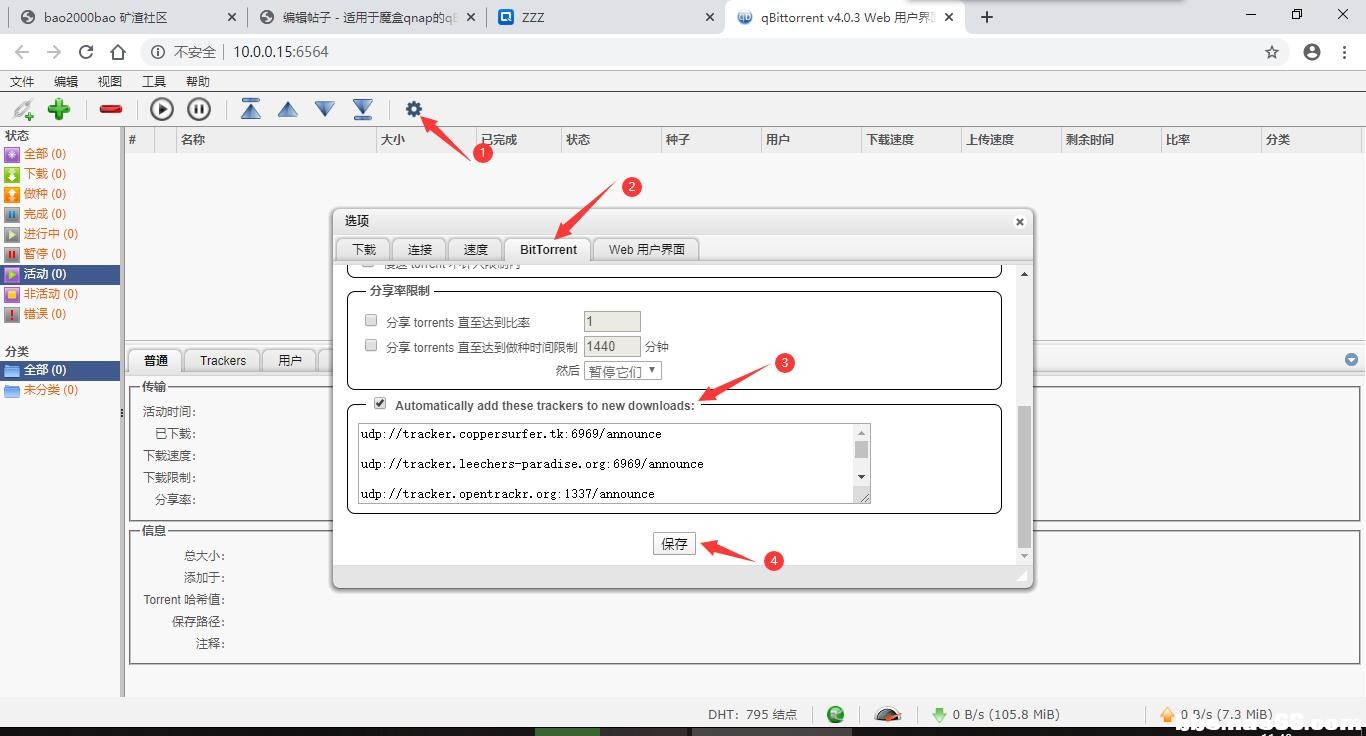Click the address bar URL 10.0.0.15:6564
Screen dimensions: 1366x736
[x=281, y=52]
